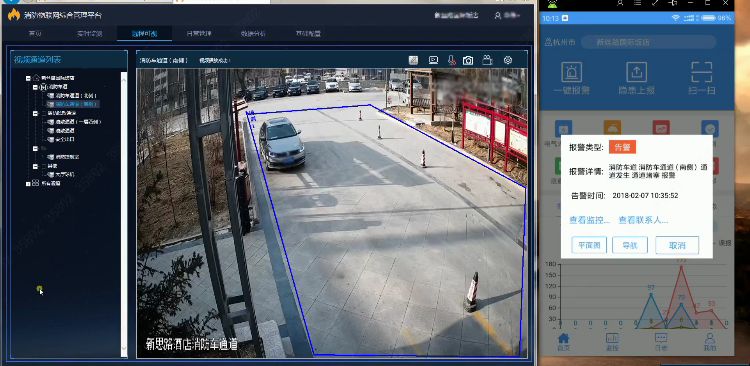
Task: Open the gear settings icon above video
Action: pyautogui.click(x=508, y=60)
